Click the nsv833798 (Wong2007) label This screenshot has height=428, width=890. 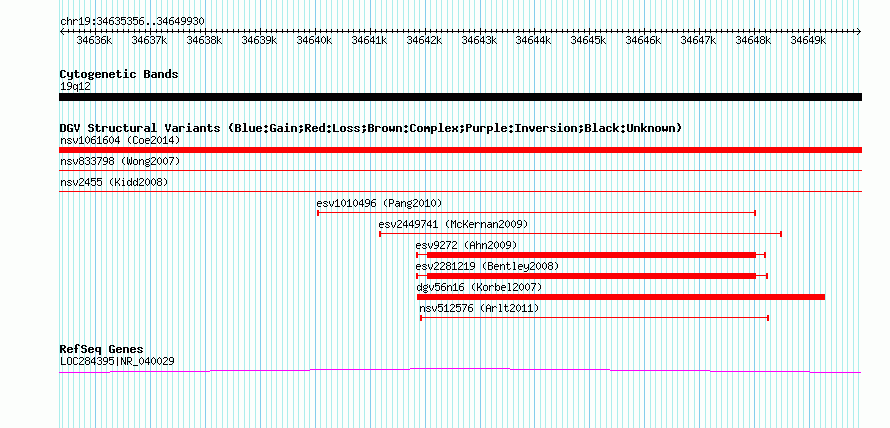[x=120, y=162]
